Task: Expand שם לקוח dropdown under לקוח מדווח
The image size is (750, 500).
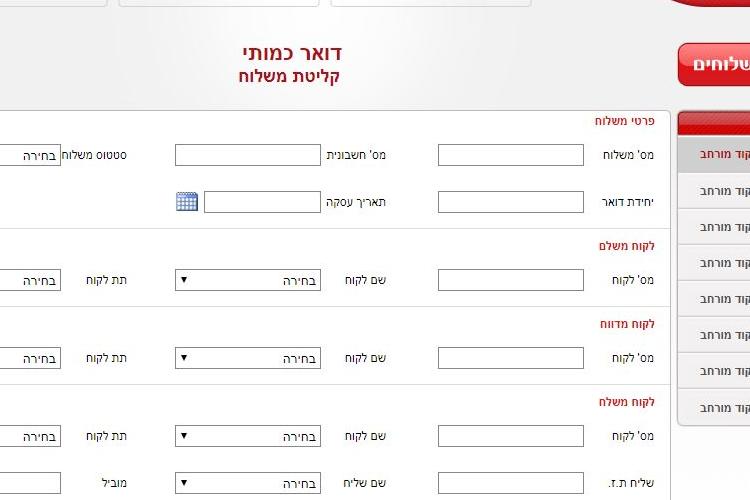Action: tap(248, 358)
